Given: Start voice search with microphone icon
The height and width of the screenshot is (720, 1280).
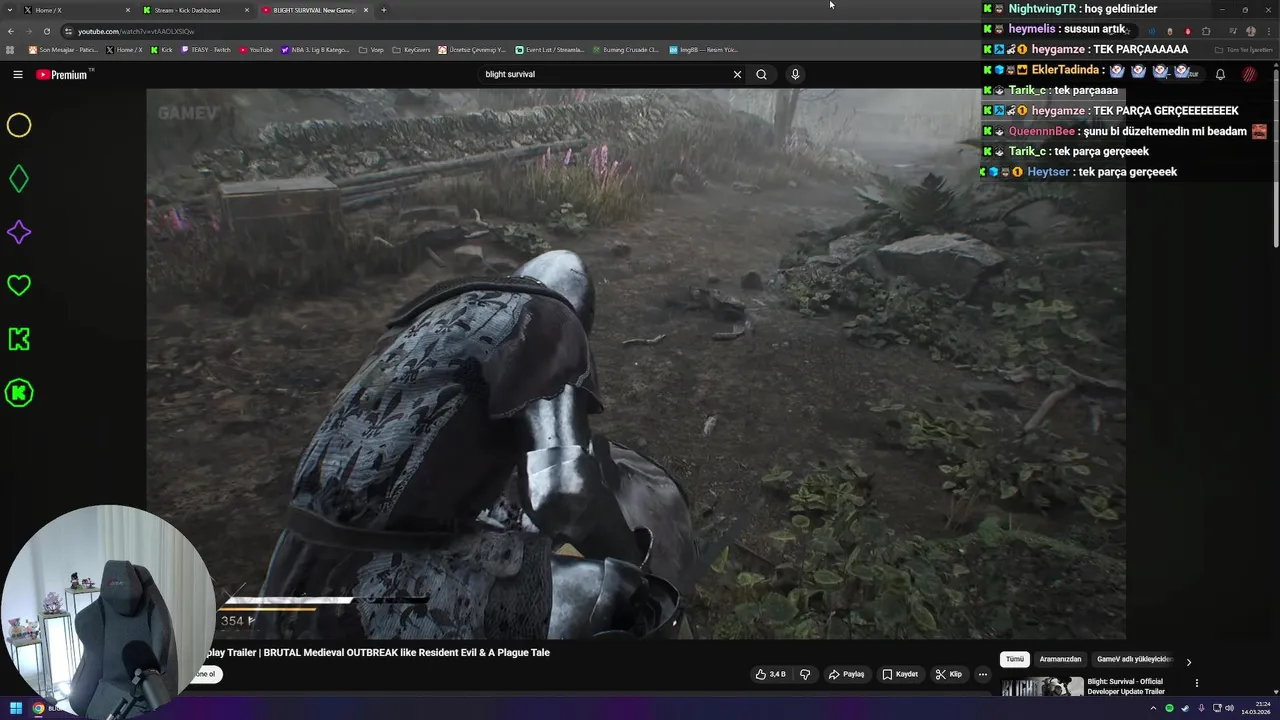Looking at the screenshot, I should pyautogui.click(x=795, y=74).
